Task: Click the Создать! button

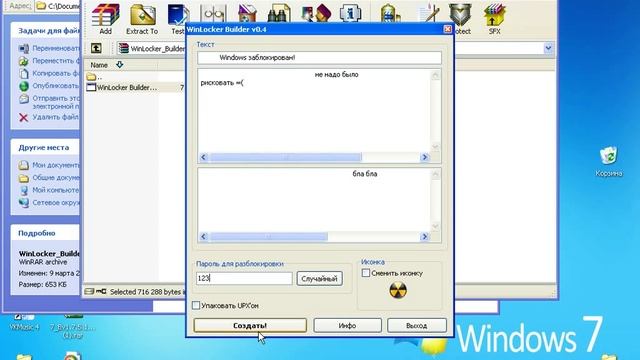Action: [250, 325]
